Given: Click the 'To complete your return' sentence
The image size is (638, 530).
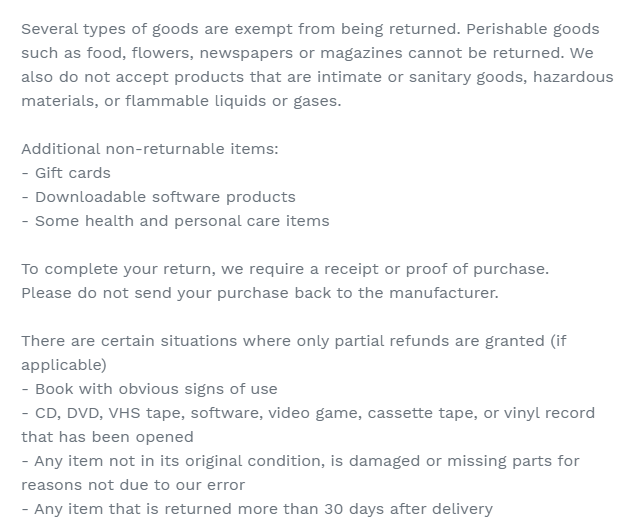Looking at the screenshot, I should 285,269.
